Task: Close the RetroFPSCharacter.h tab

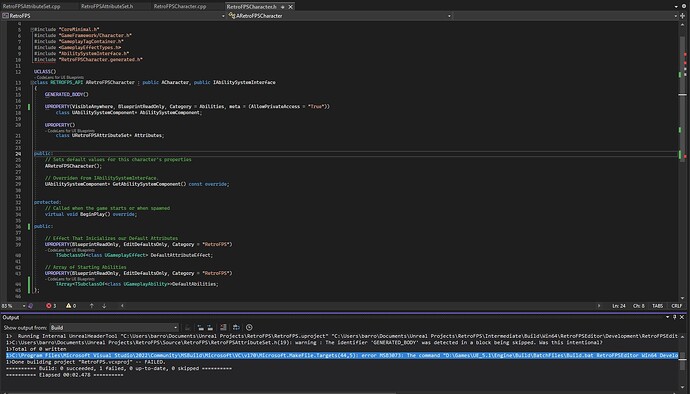Action: coord(290,7)
